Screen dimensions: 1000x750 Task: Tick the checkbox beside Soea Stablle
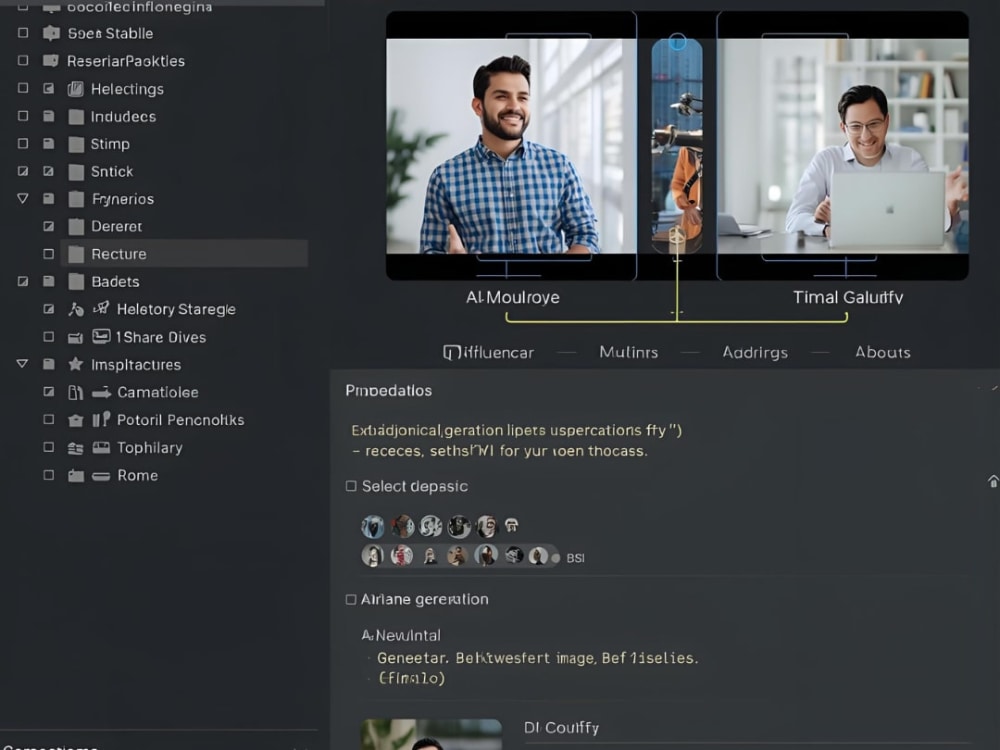point(23,33)
